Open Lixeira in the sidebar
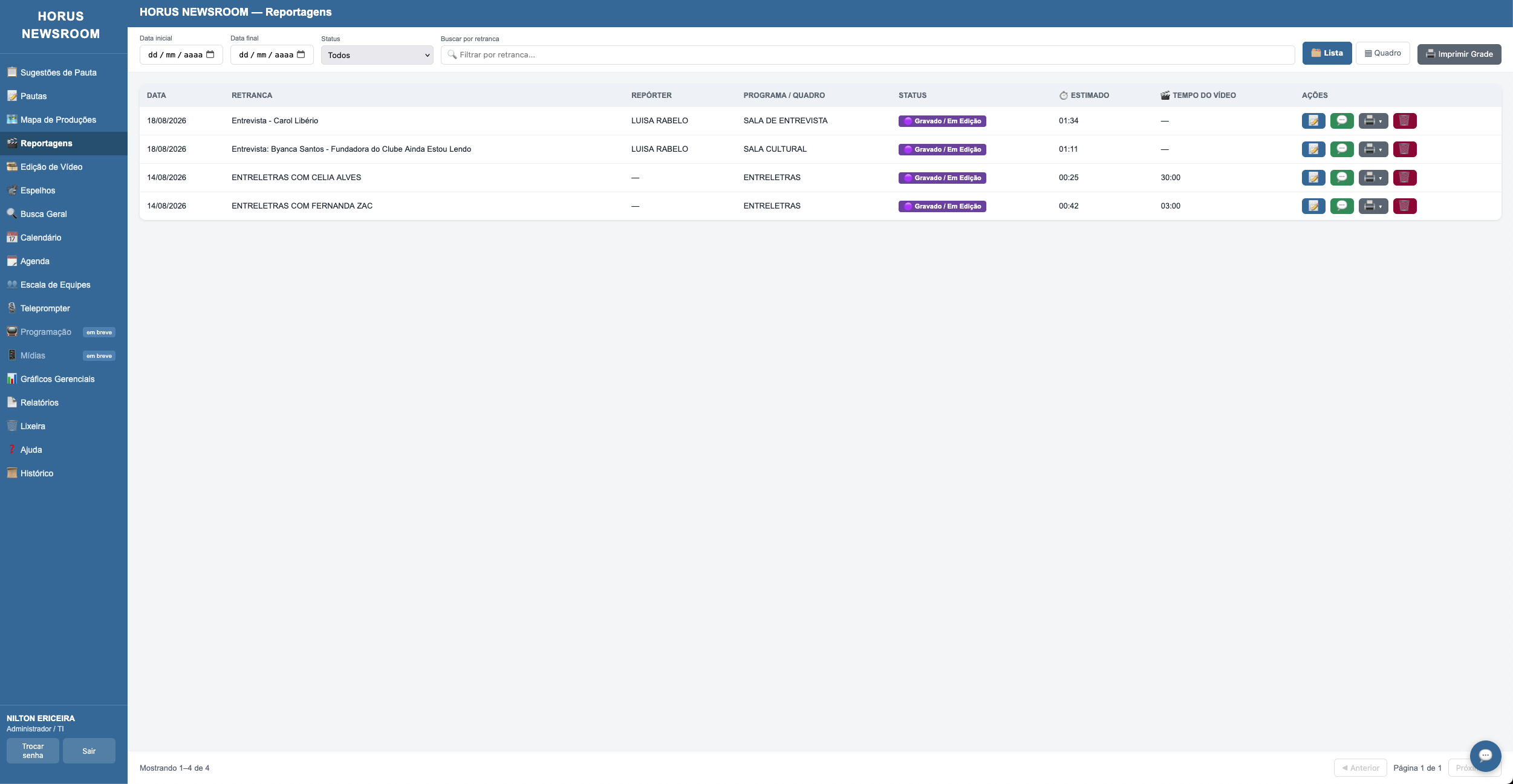The width and height of the screenshot is (1513, 784). tap(63, 426)
